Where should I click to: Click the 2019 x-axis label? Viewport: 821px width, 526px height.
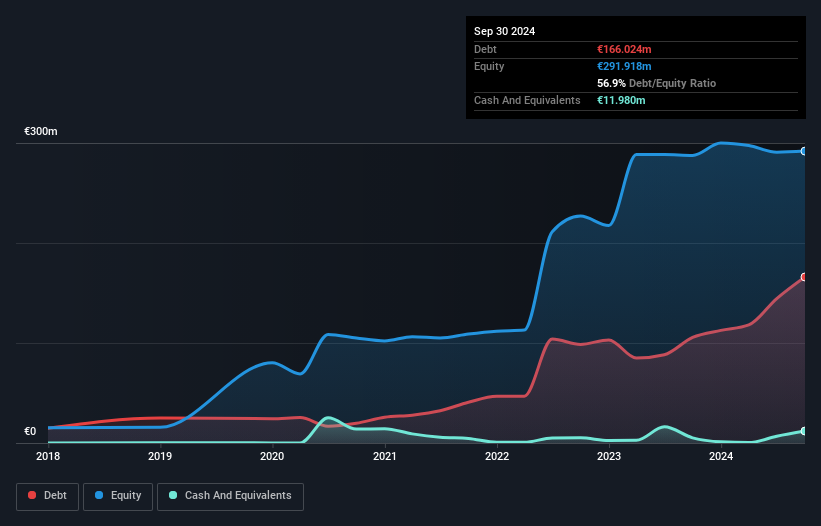[160, 456]
